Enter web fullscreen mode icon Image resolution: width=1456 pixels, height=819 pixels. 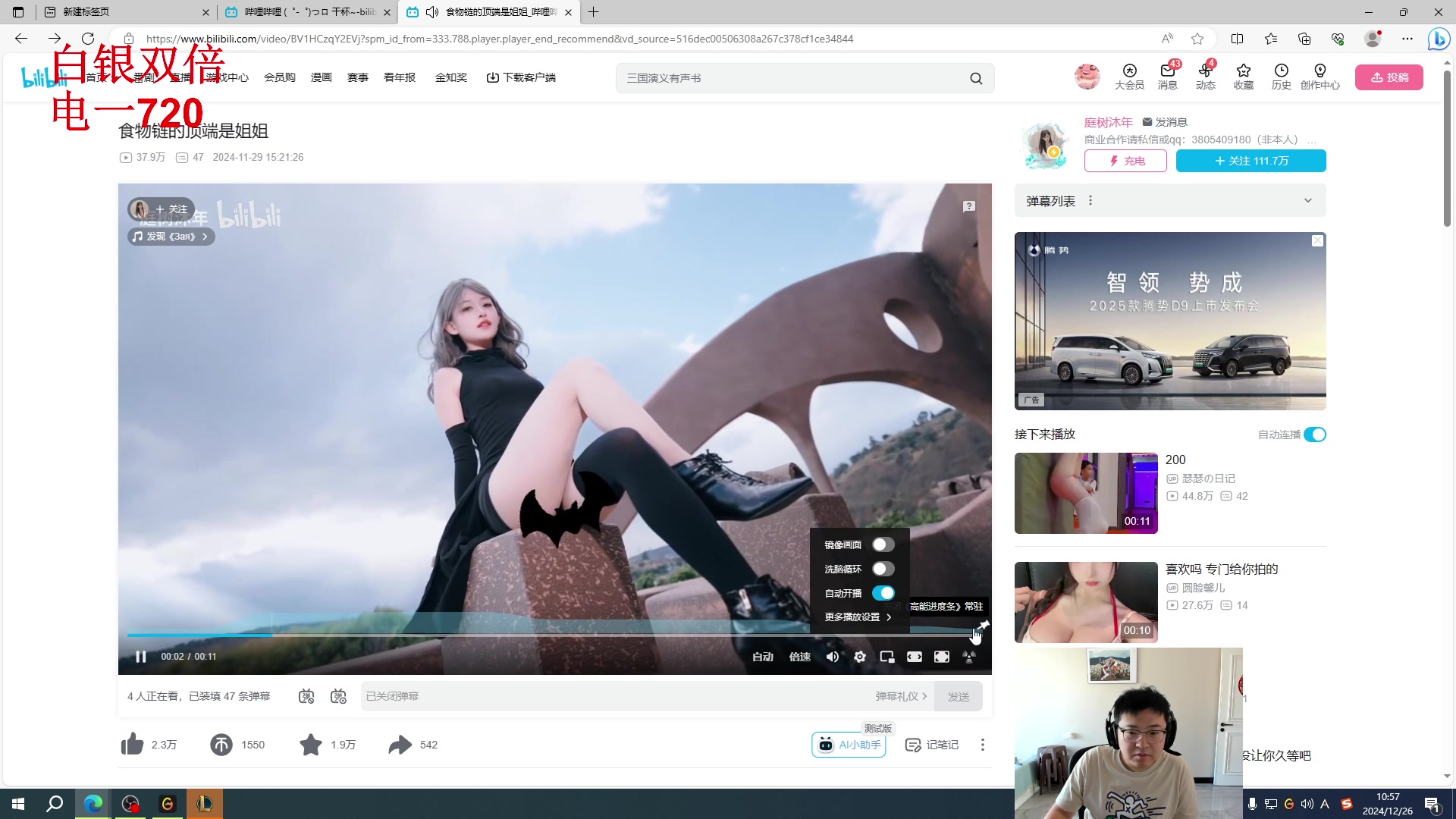click(942, 657)
